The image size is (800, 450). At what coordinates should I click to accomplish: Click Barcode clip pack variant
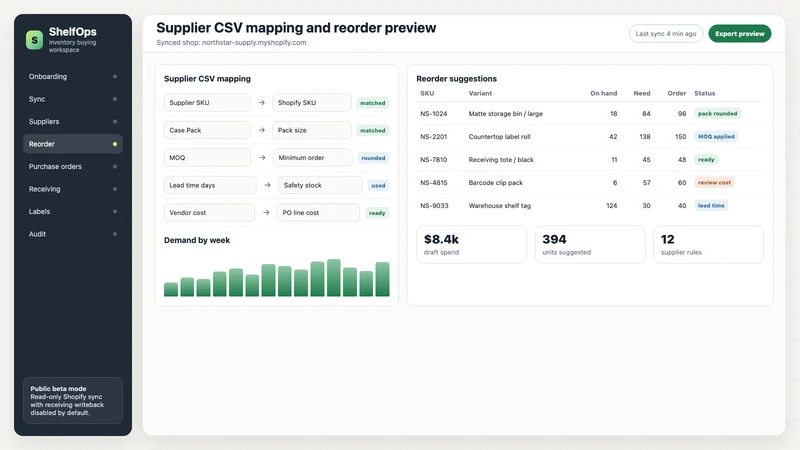(x=495, y=183)
